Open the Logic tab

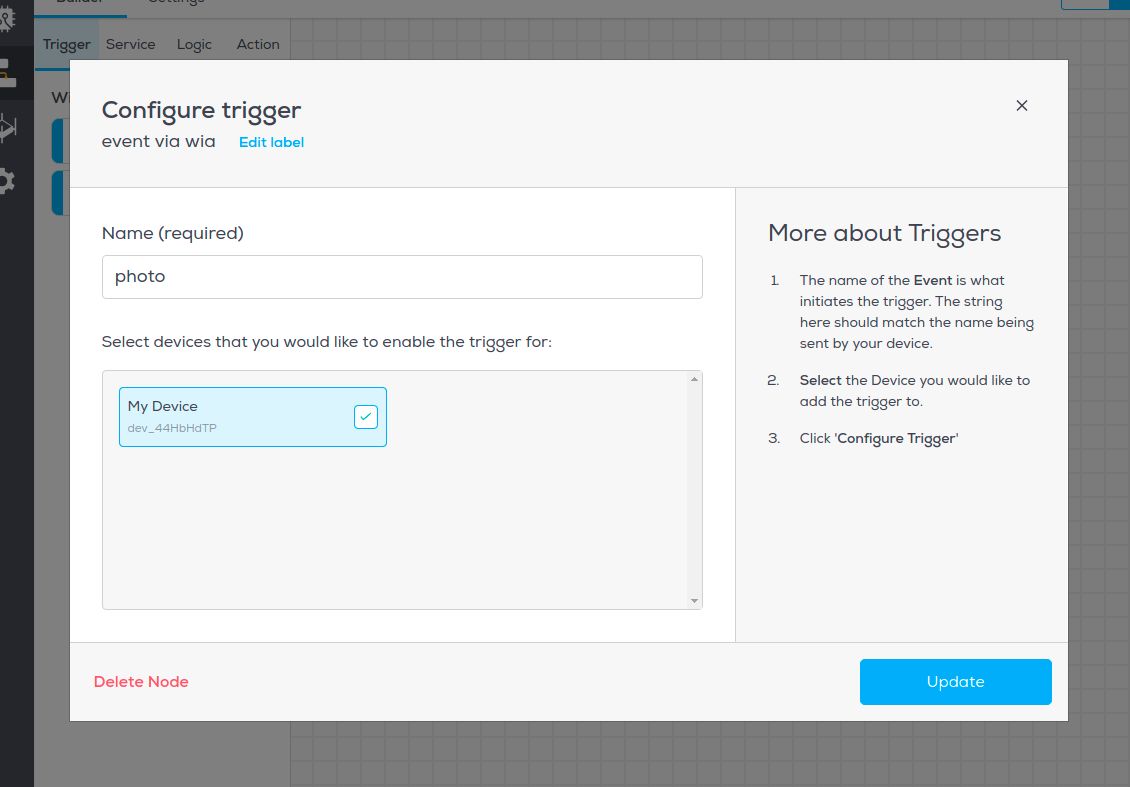[x=195, y=45]
